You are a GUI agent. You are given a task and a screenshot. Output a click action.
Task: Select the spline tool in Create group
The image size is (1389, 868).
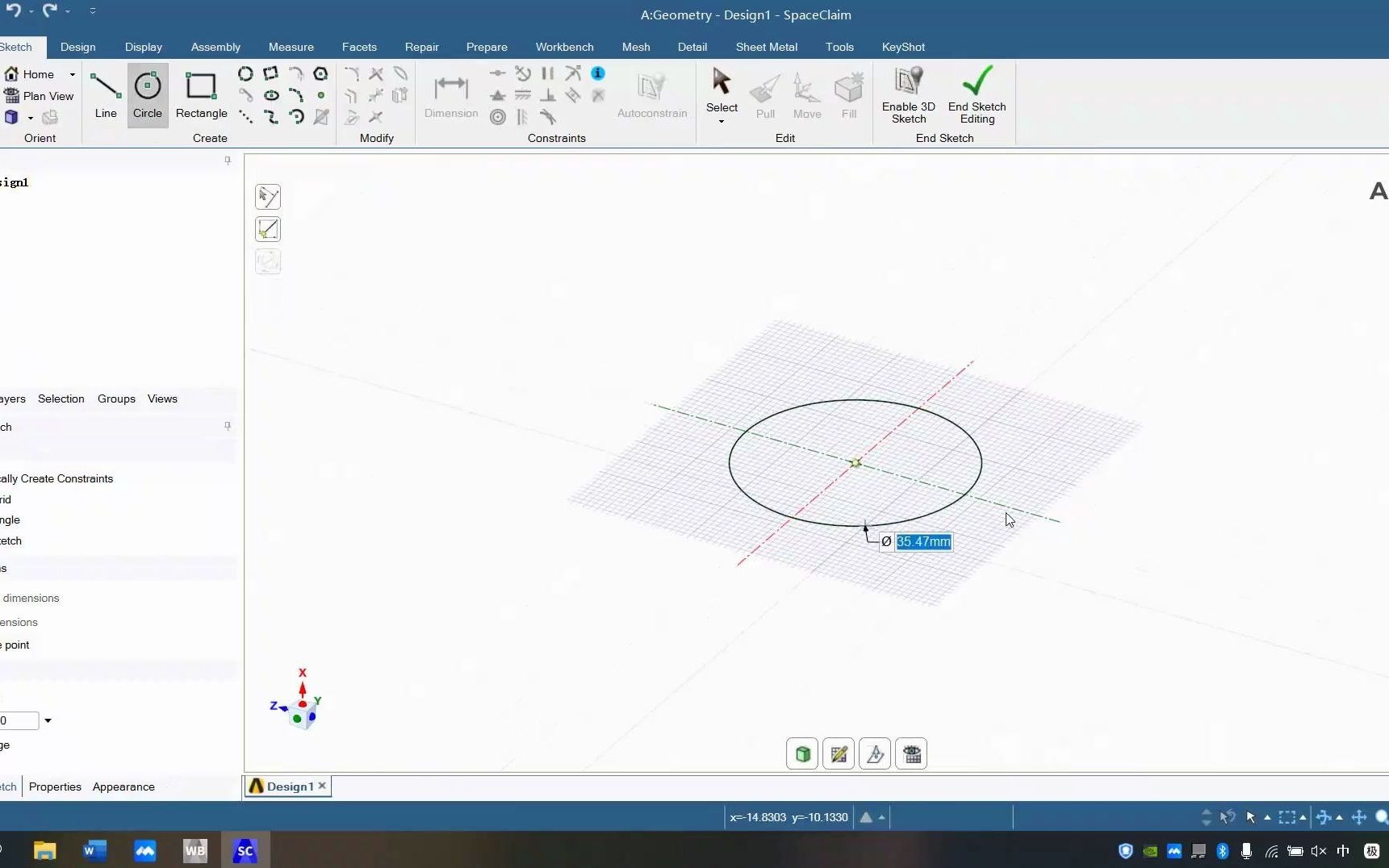click(x=271, y=117)
